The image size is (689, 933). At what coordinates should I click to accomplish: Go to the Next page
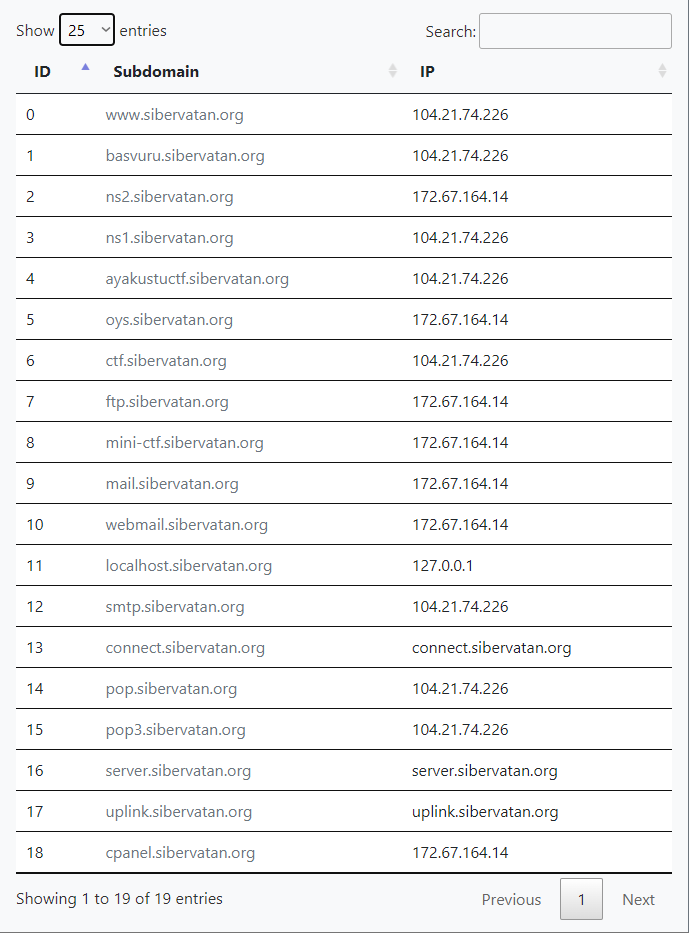(638, 899)
